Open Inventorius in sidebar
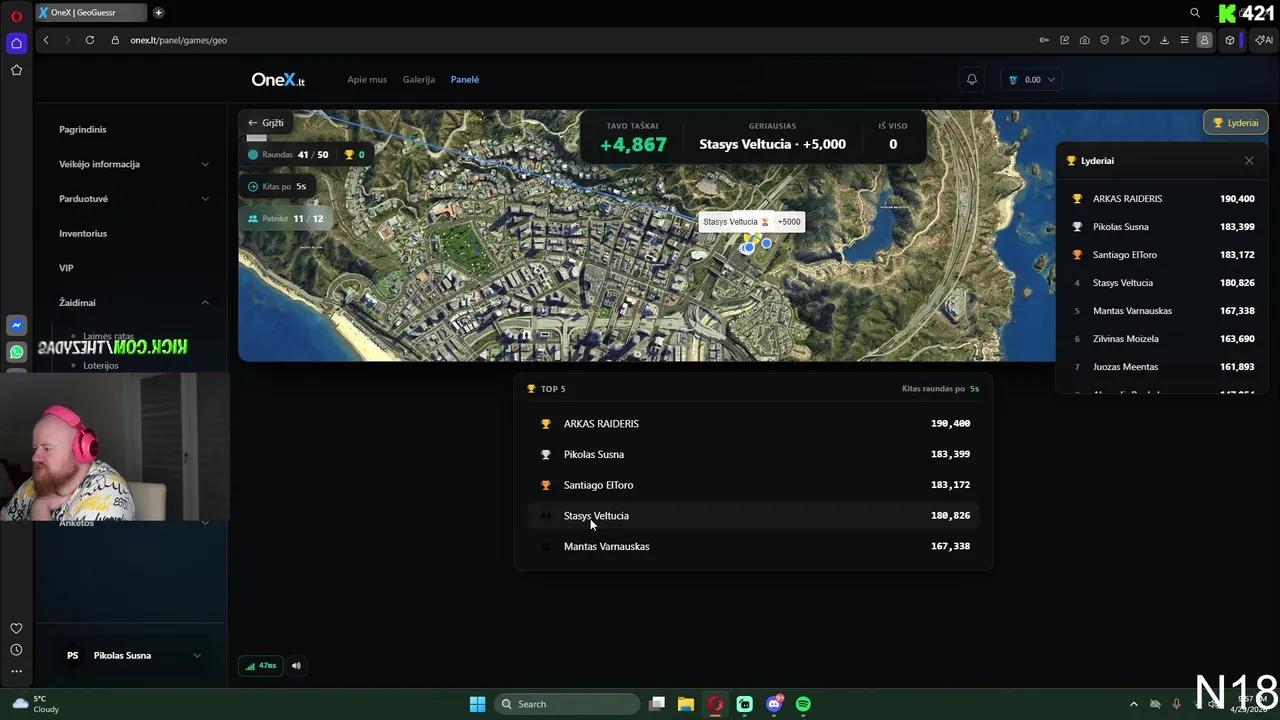 83,233
